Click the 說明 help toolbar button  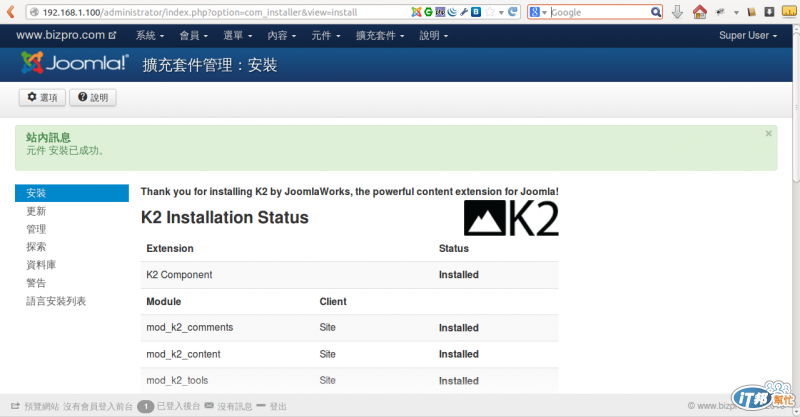93,97
